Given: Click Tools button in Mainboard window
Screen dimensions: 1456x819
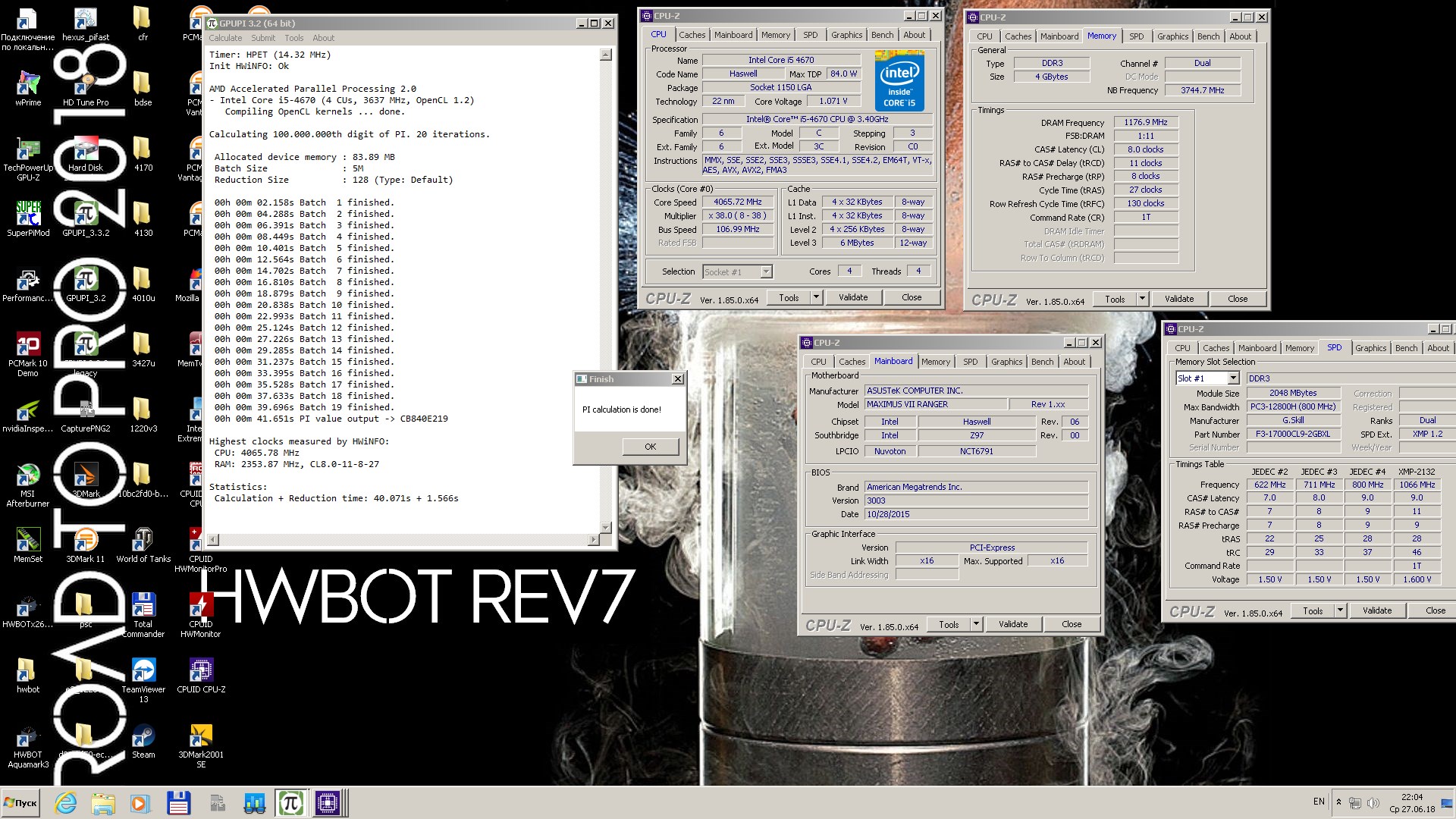Looking at the screenshot, I should point(949,624).
